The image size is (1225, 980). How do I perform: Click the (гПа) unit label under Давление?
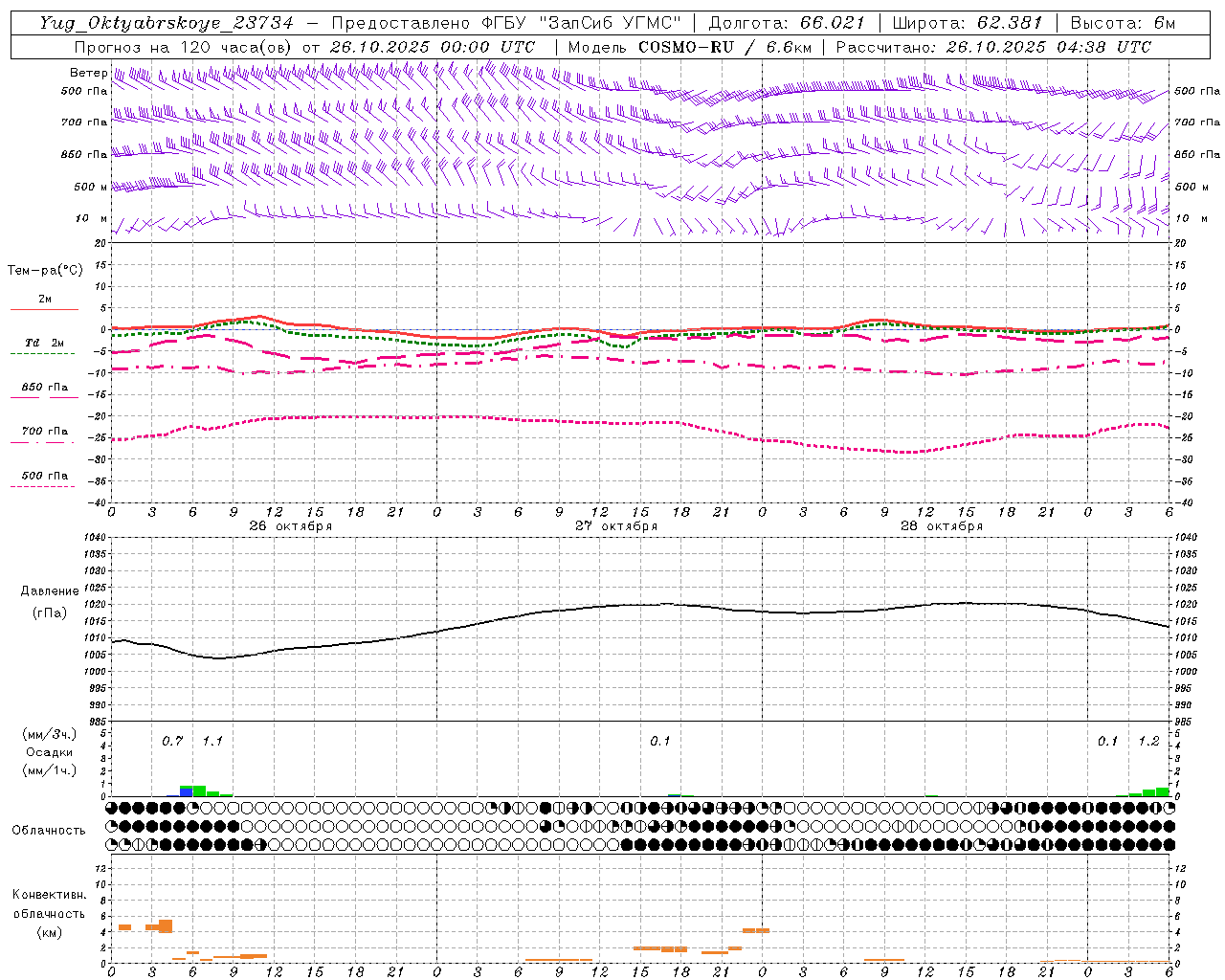[x=49, y=612]
